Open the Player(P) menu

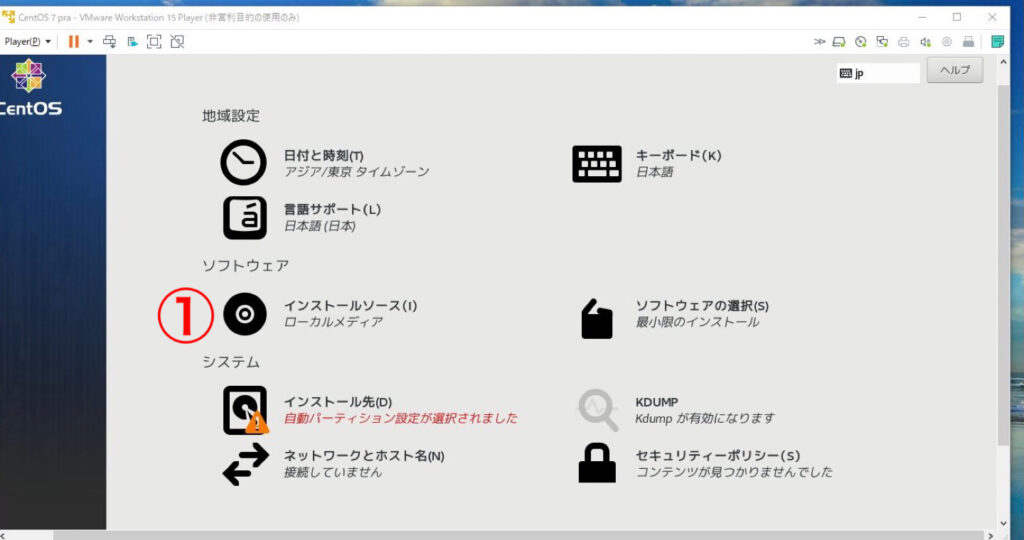coord(27,42)
